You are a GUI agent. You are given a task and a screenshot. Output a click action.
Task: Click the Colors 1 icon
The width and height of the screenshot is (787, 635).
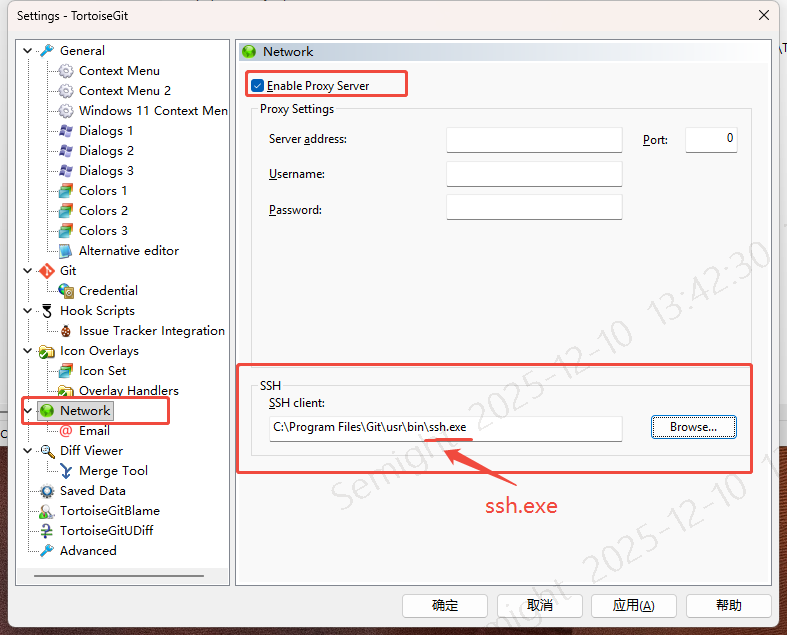[66, 191]
